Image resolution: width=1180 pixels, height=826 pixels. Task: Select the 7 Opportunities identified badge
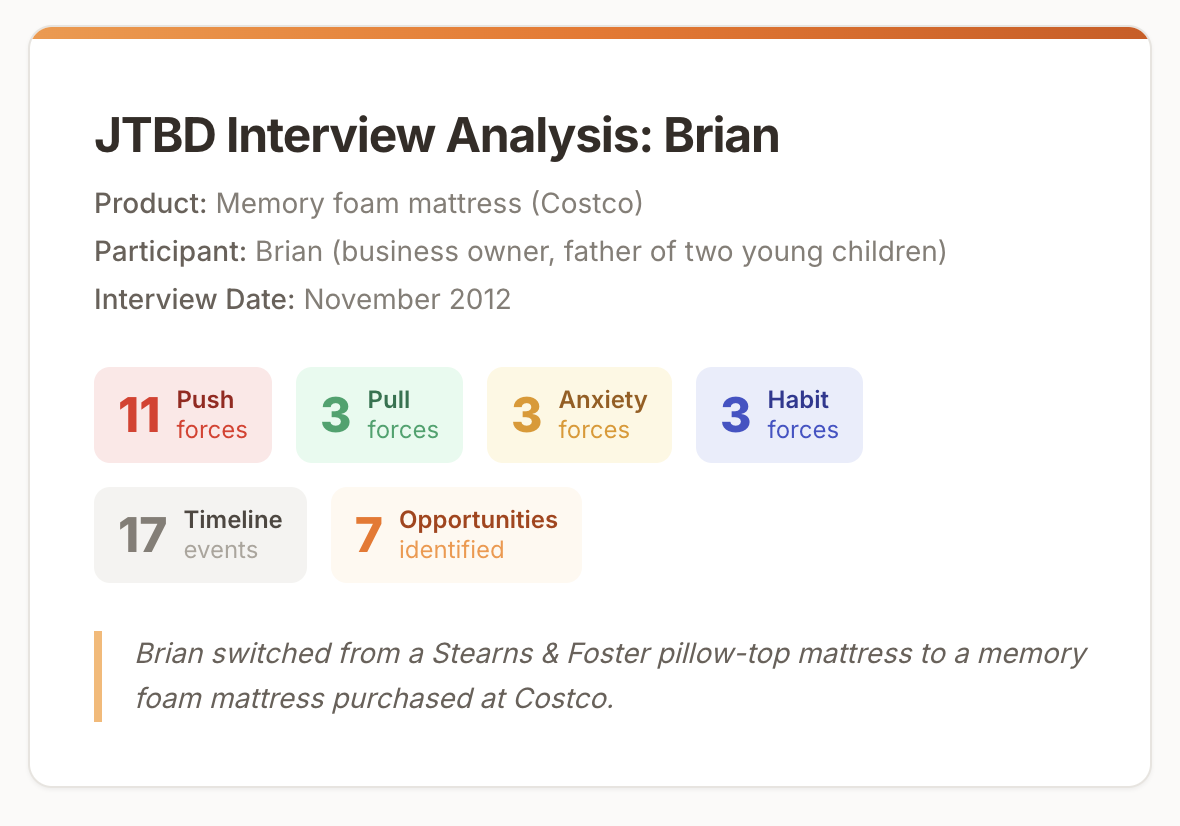pyautogui.click(x=456, y=535)
